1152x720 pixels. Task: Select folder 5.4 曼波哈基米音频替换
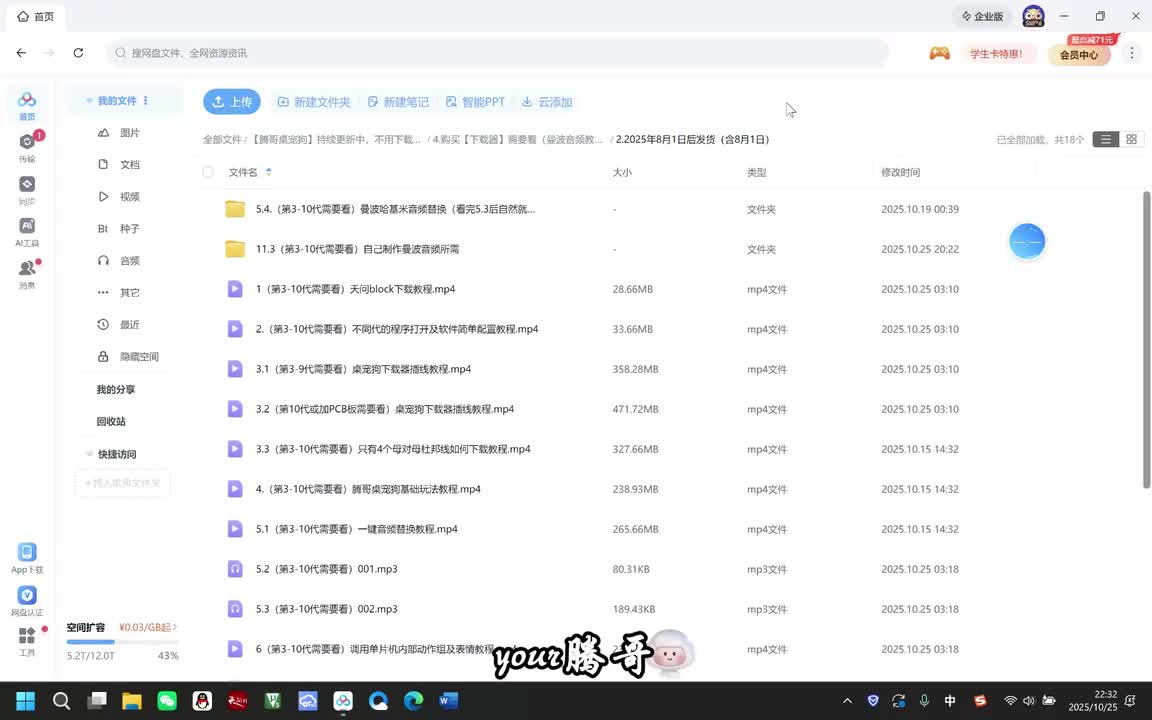tap(395, 209)
